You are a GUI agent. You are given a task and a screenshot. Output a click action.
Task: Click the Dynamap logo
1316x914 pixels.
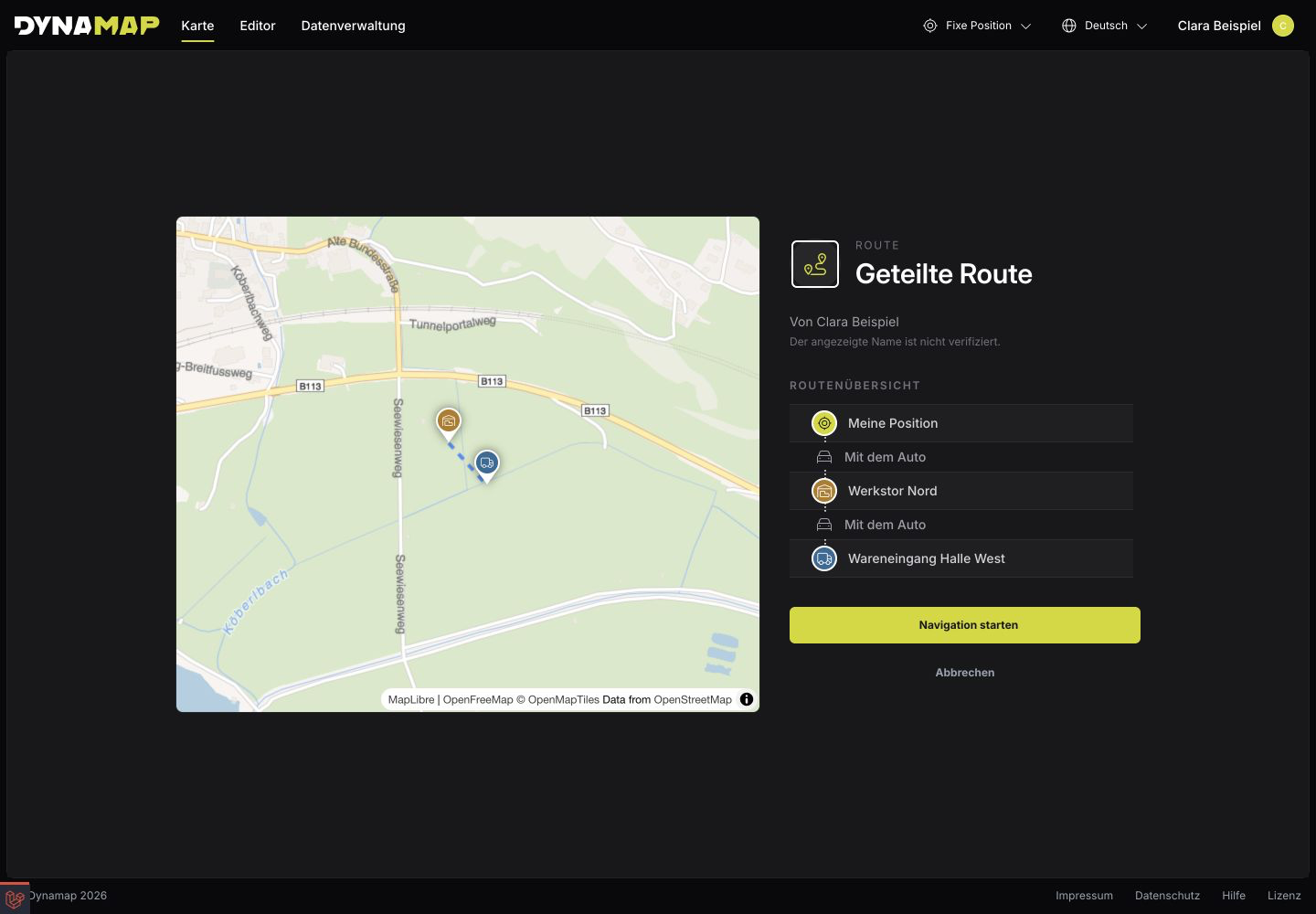point(87,26)
